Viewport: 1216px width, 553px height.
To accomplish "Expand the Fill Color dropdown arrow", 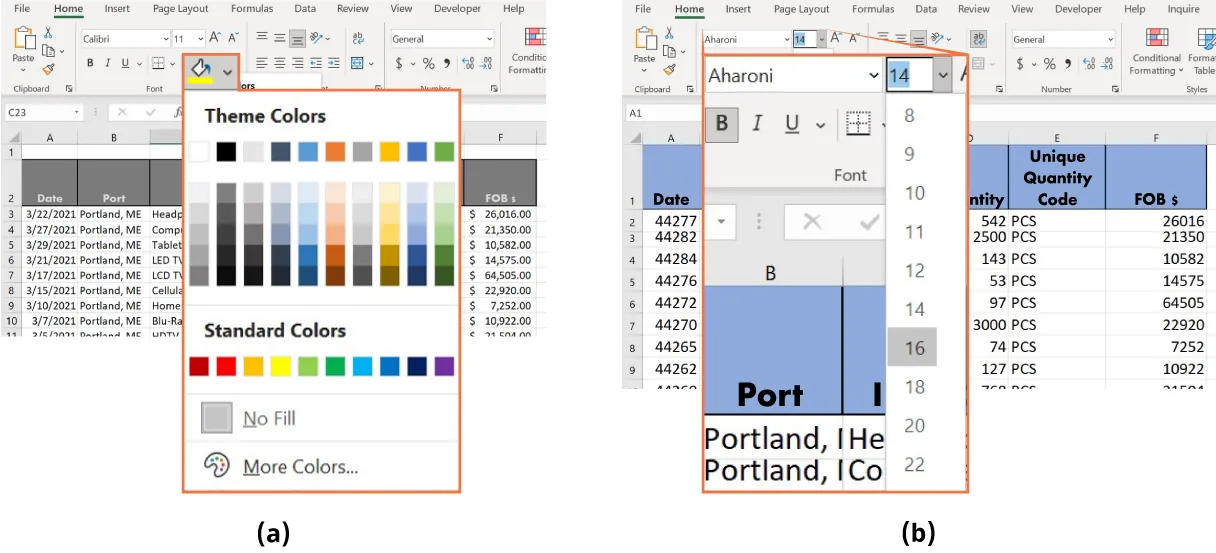I will tap(228, 71).
